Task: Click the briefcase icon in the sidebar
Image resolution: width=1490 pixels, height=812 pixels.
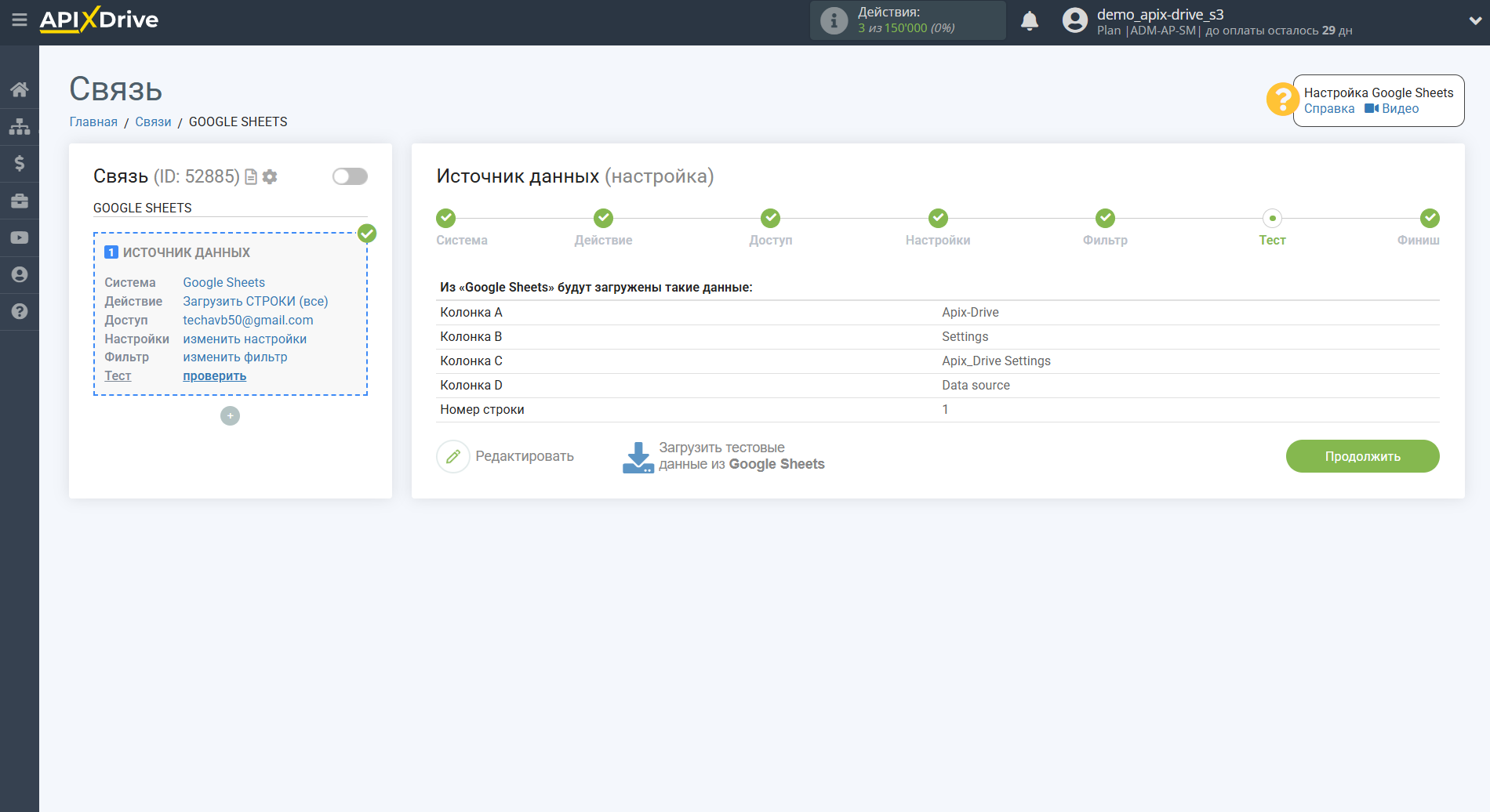Action: point(20,201)
